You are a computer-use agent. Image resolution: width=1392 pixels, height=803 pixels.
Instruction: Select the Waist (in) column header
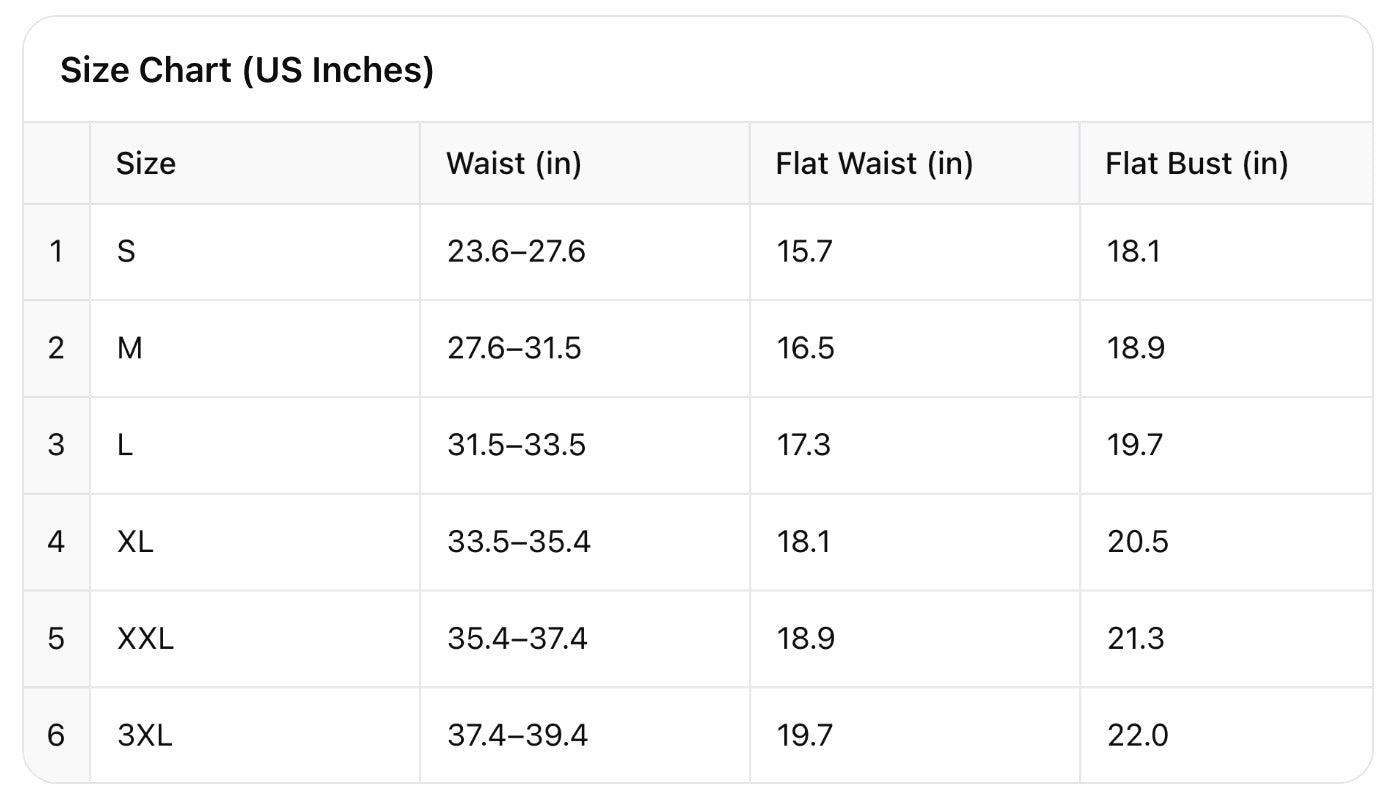[514, 163]
